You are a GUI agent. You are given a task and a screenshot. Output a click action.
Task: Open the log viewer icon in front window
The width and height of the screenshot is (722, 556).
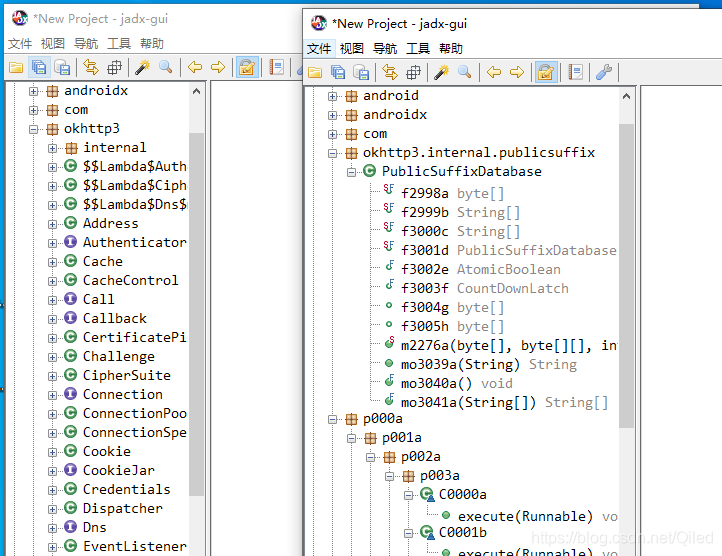[576, 72]
